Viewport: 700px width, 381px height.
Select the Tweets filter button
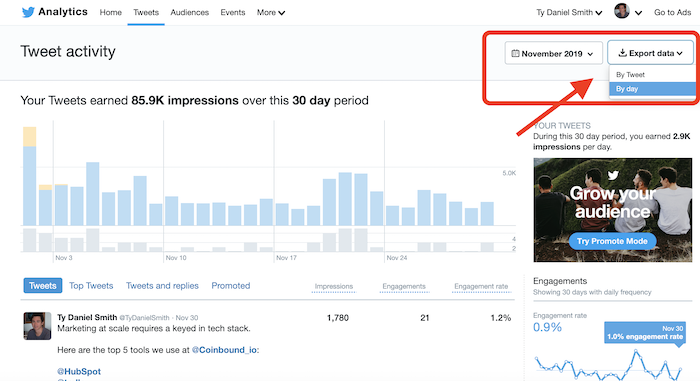pyautogui.click(x=43, y=285)
